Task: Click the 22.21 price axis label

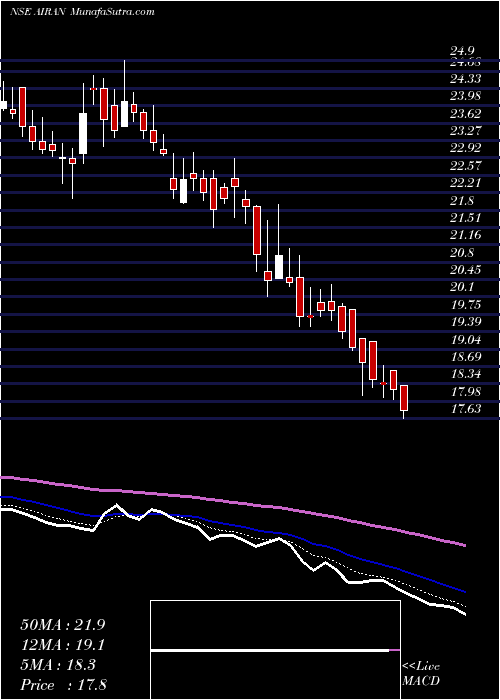Action: [x=465, y=183]
